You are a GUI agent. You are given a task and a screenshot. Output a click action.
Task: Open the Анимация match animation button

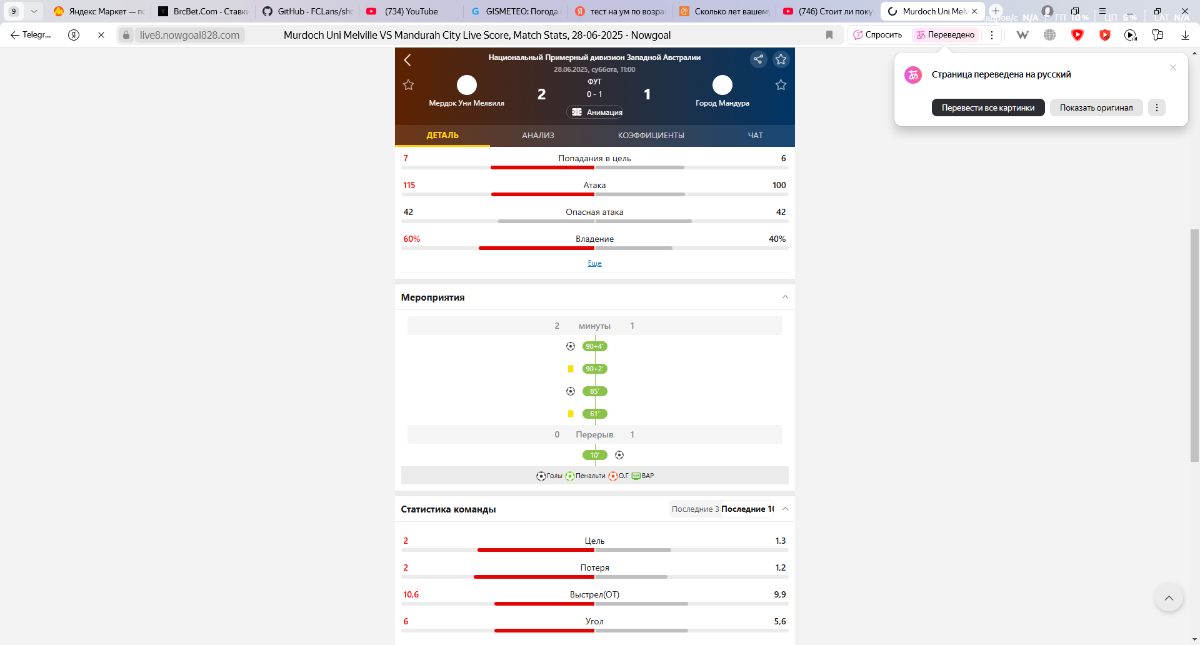coord(595,112)
